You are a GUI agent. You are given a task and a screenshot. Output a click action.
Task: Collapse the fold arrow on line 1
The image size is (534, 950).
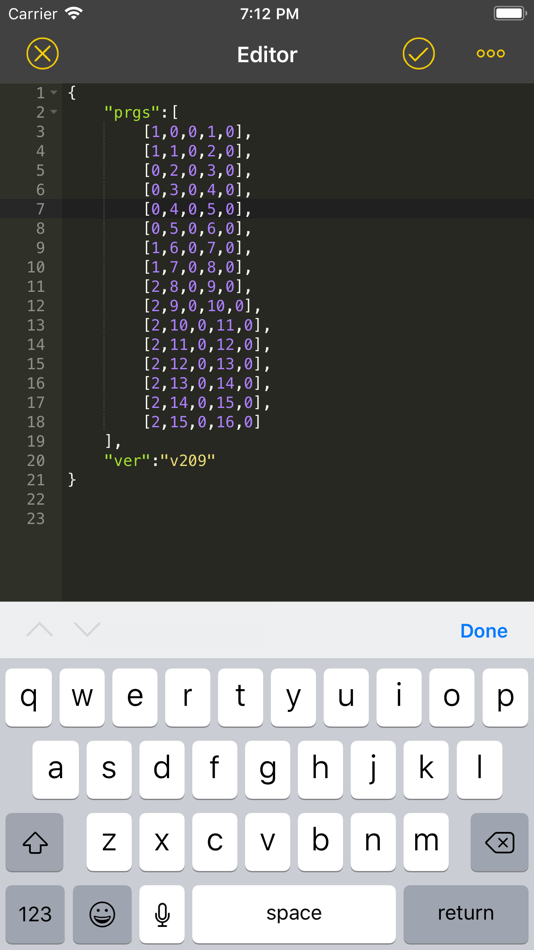point(54,93)
